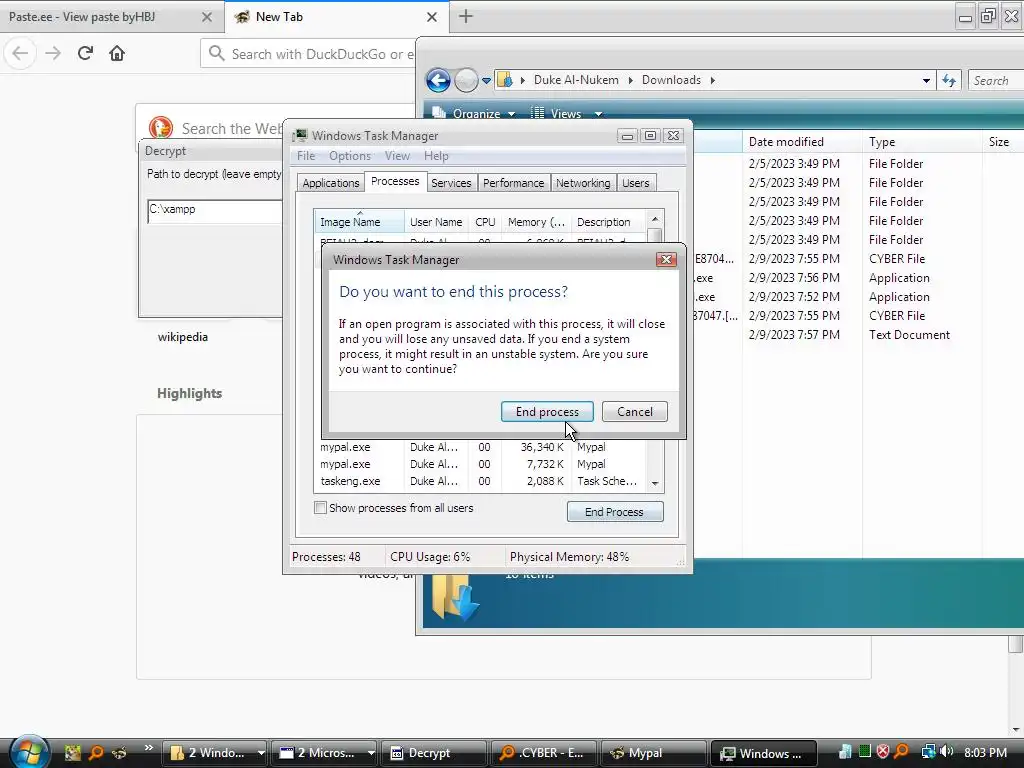The height and width of the screenshot is (768, 1024).
Task: Reload the page with the refresh icon
Action: [x=85, y=53]
